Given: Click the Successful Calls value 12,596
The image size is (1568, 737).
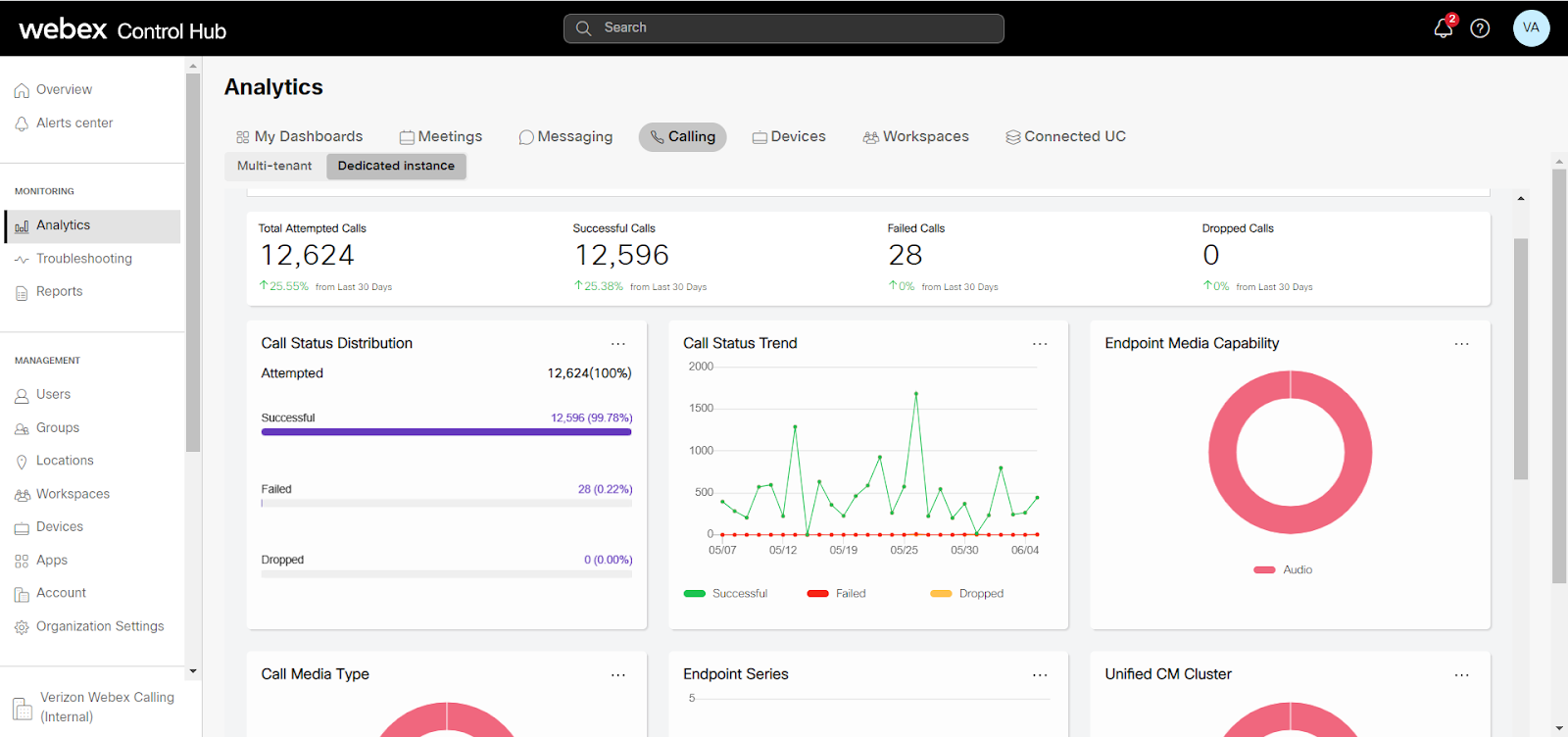Looking at the screenshot, I should pos(621,256).
